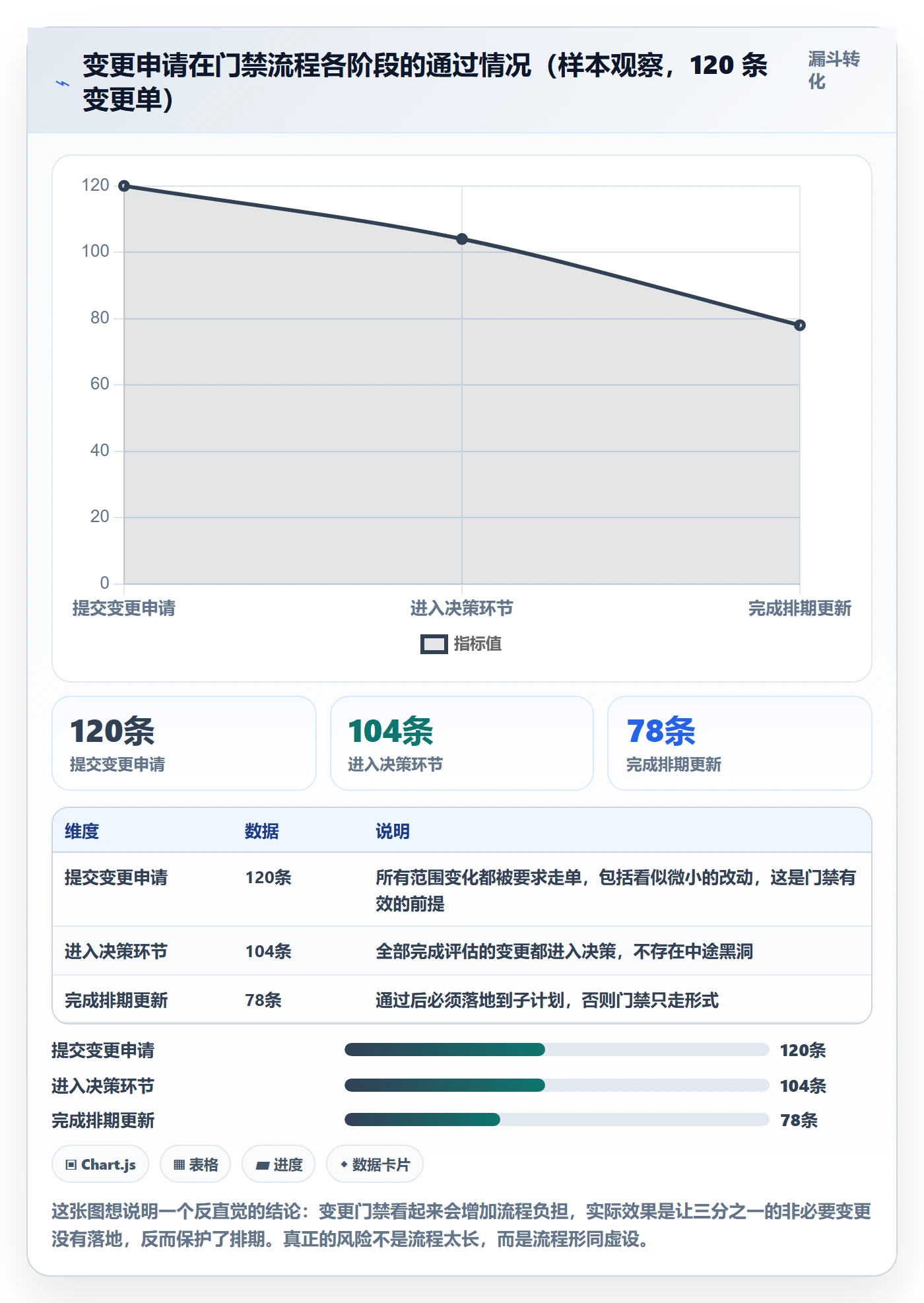Screen dimensions: 924x1303
Task: Click the x-axis label 提交变更申请
Action: tap(124, 608)
